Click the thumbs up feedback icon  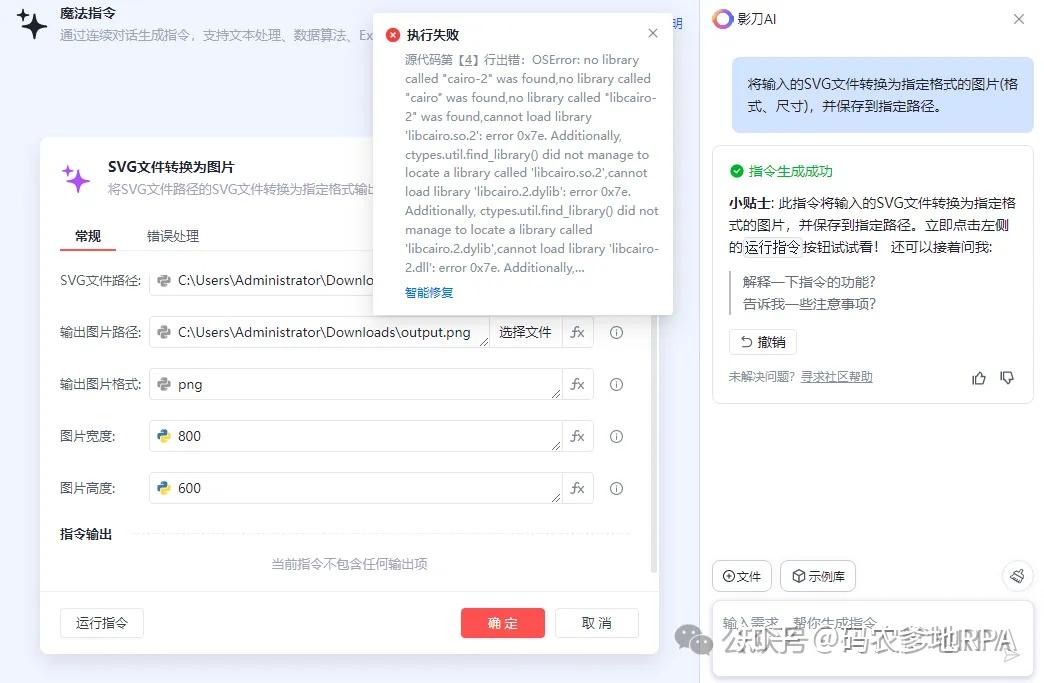(x=979, y=378)
